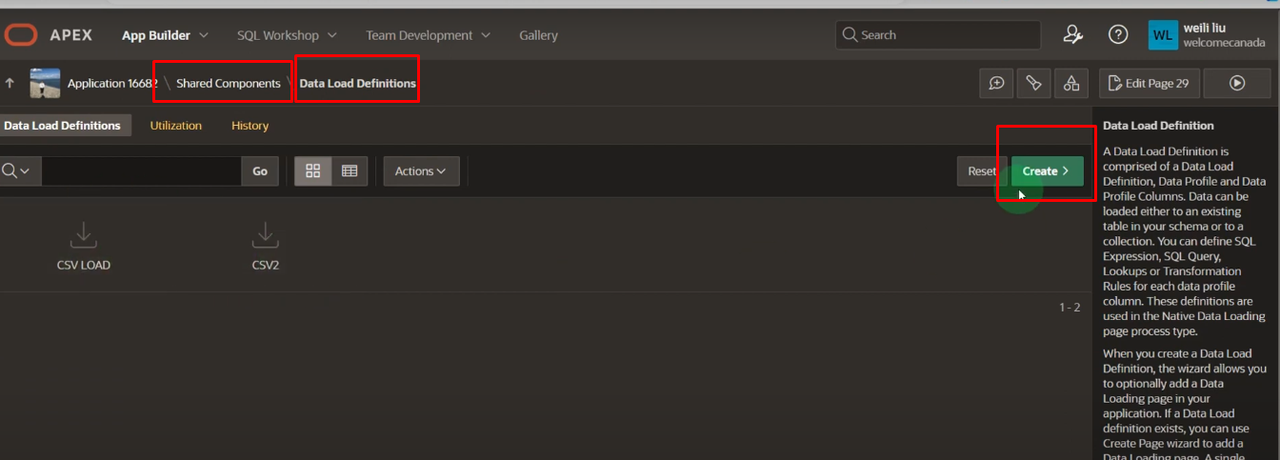Viewport: 1280px width, 460px height.
Task: Click the Edit Page 29 button
Action: coord(1148,83)
